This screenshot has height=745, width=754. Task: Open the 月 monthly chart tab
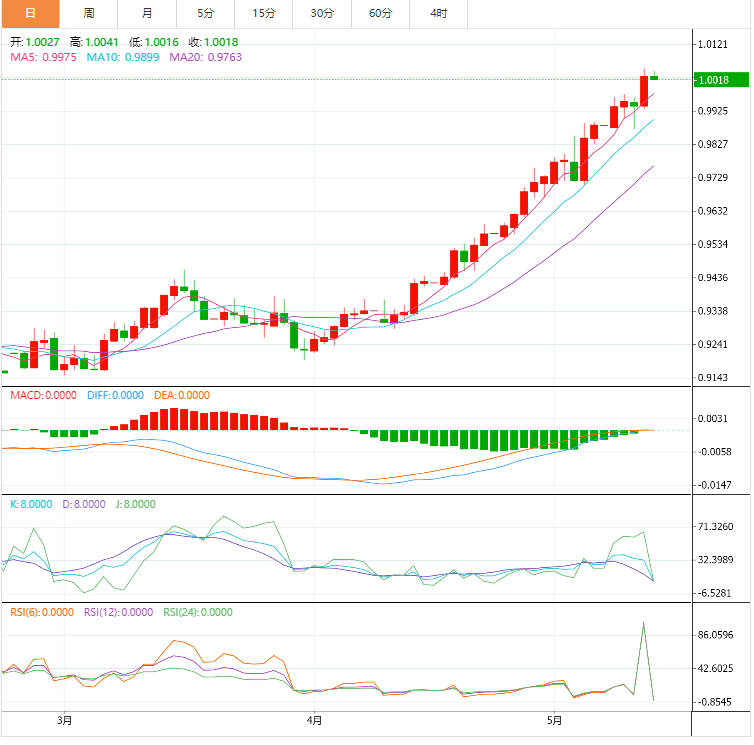point(147,13)
